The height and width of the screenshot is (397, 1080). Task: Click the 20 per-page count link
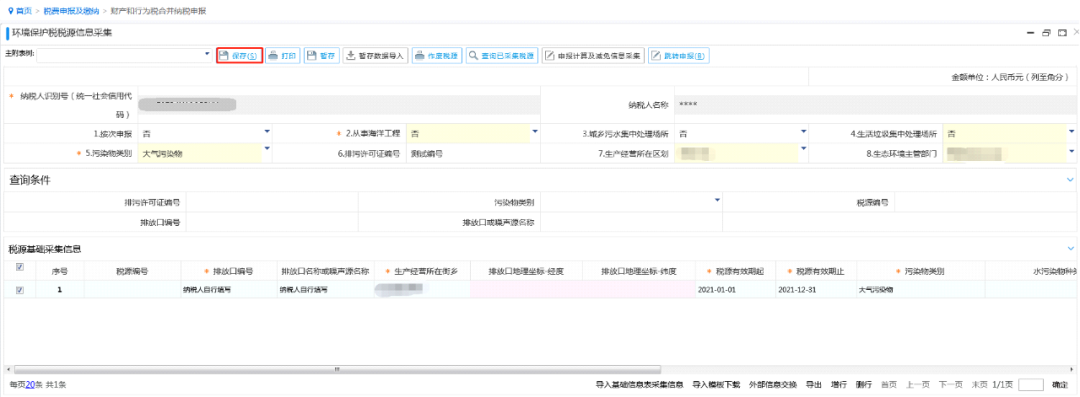[x=30, y=385]
